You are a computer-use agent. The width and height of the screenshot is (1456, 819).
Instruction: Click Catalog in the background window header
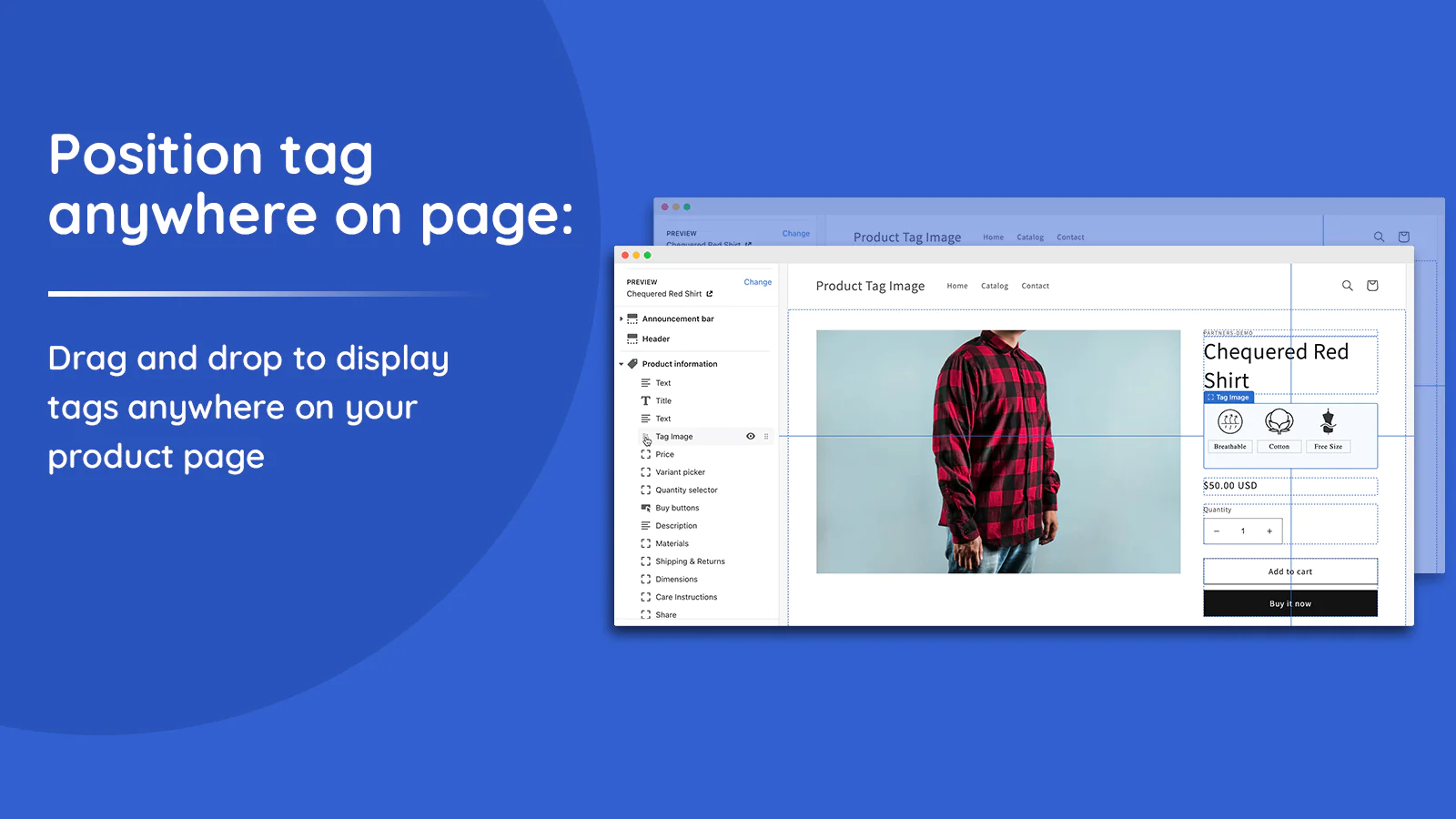pos(1030,238)
